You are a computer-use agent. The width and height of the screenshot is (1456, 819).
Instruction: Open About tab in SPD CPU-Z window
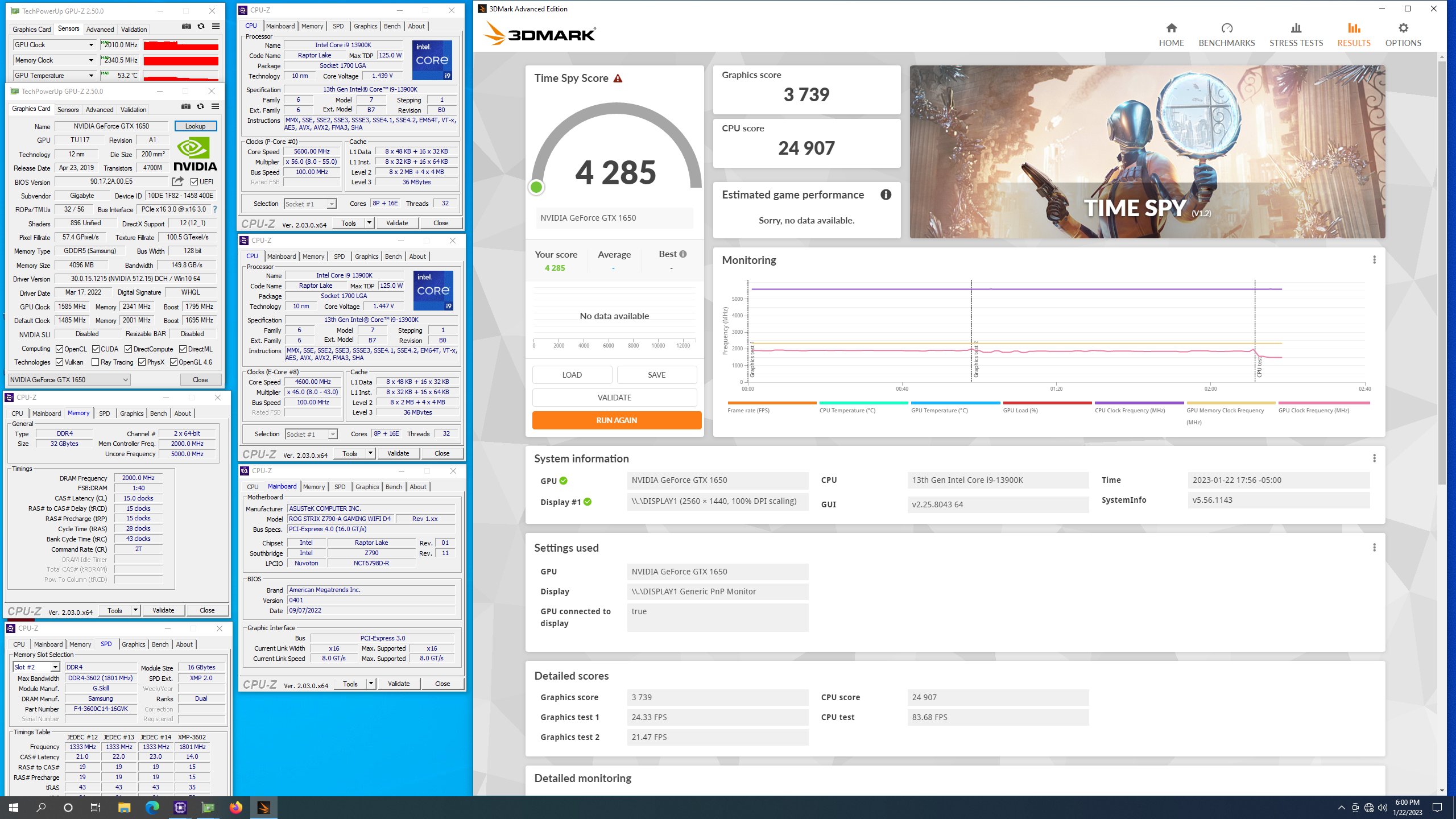(184, 644)
